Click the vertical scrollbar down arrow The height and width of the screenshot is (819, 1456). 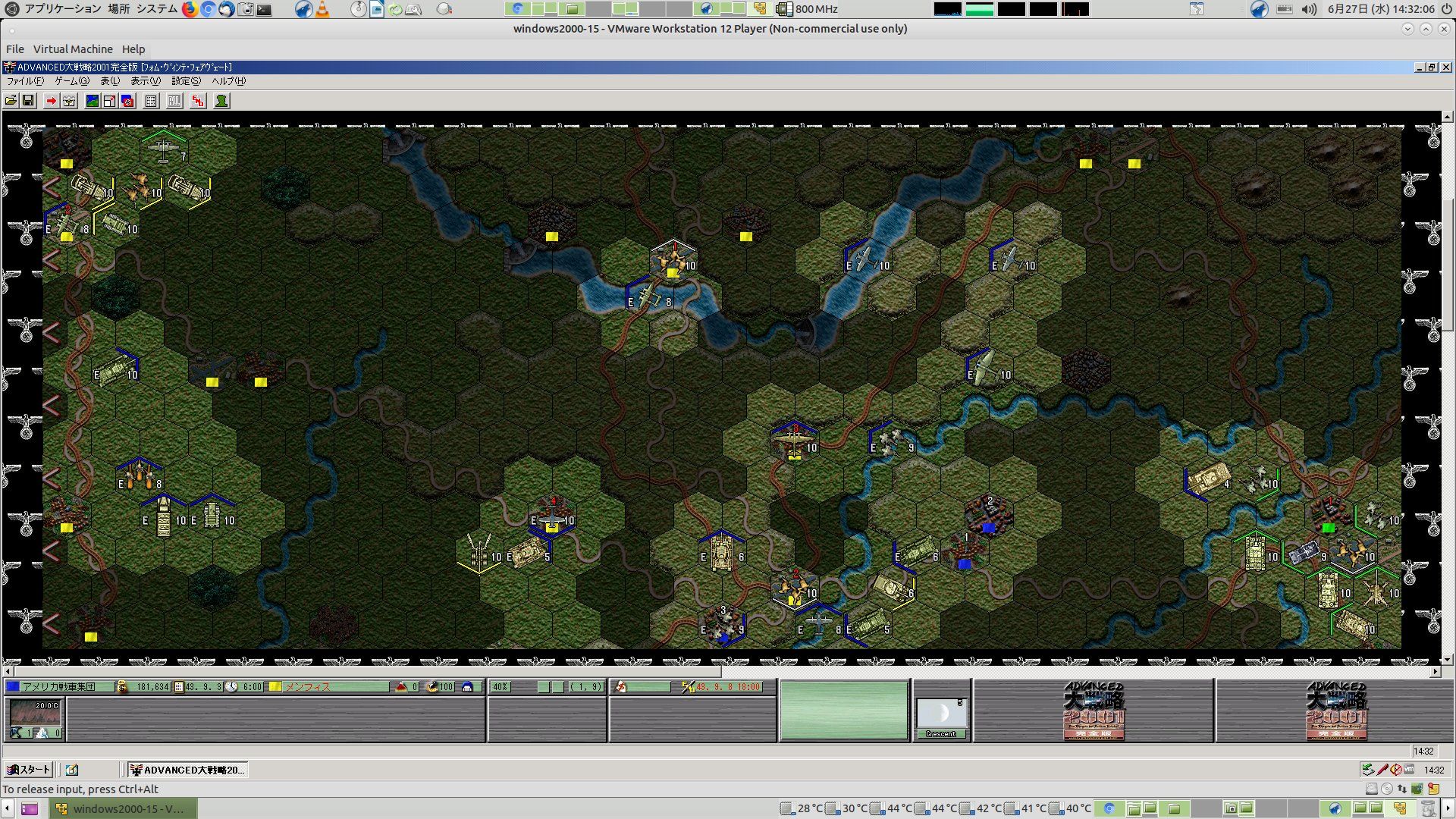click(x=1447, y=660)
